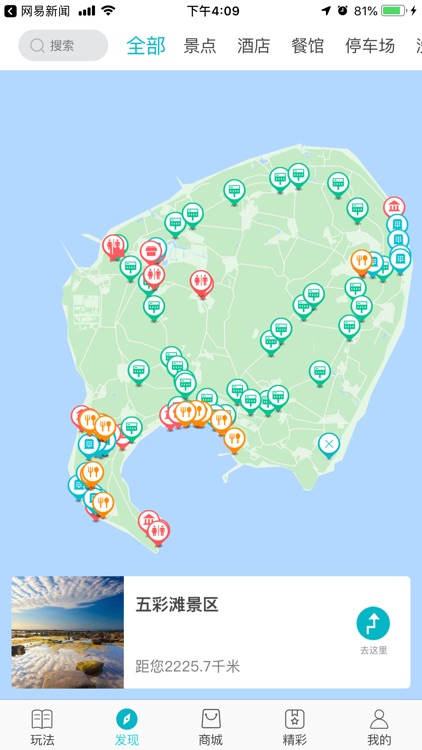Viewport: 422px width, 750px height.
Task: Switch to the 餐馆 category tab
Action: point(308,46)
